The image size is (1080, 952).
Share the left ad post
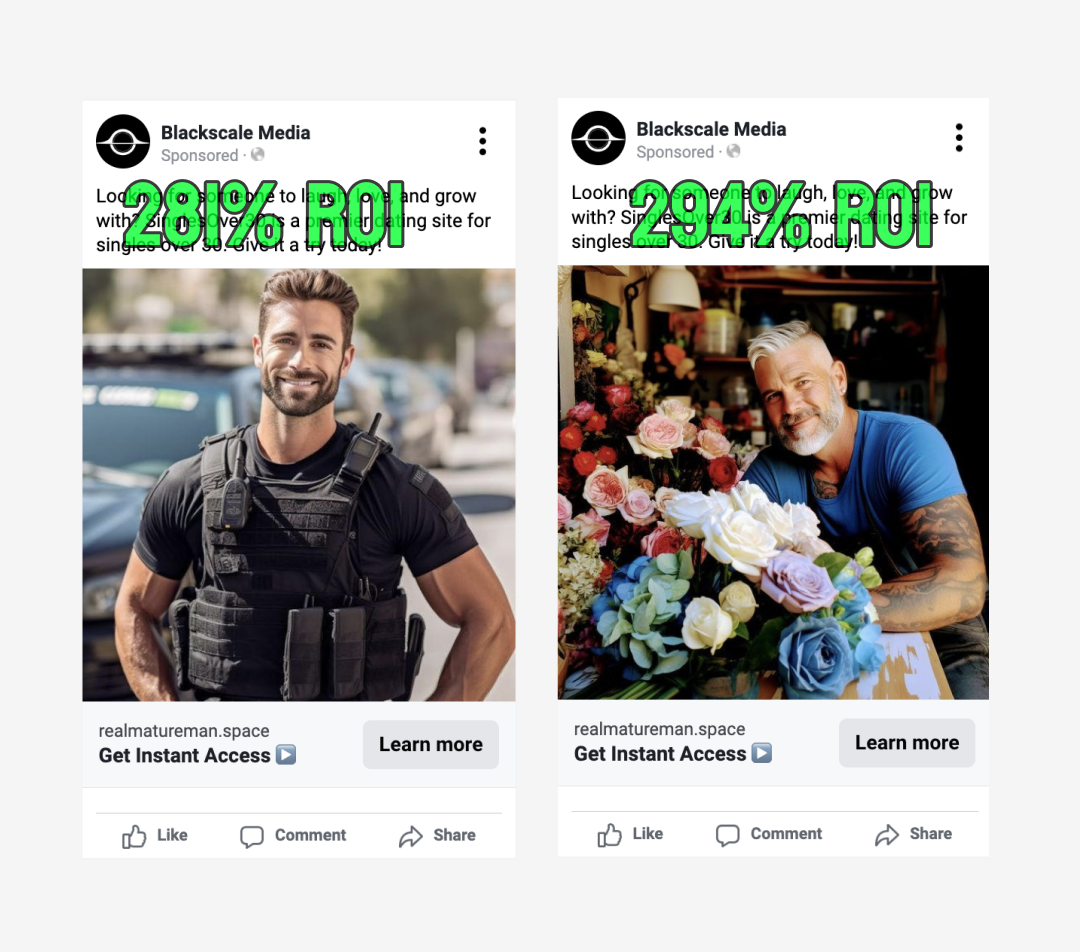point(437,836)
